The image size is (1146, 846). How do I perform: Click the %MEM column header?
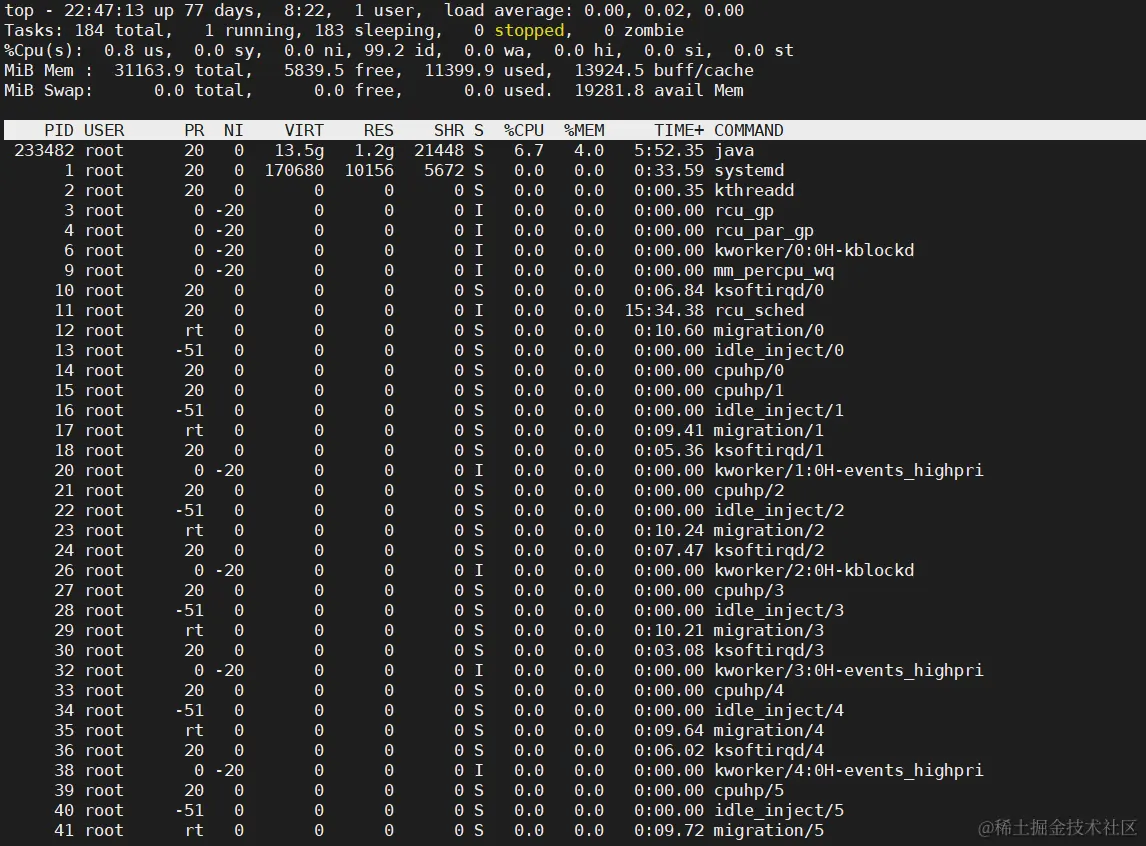584,130
